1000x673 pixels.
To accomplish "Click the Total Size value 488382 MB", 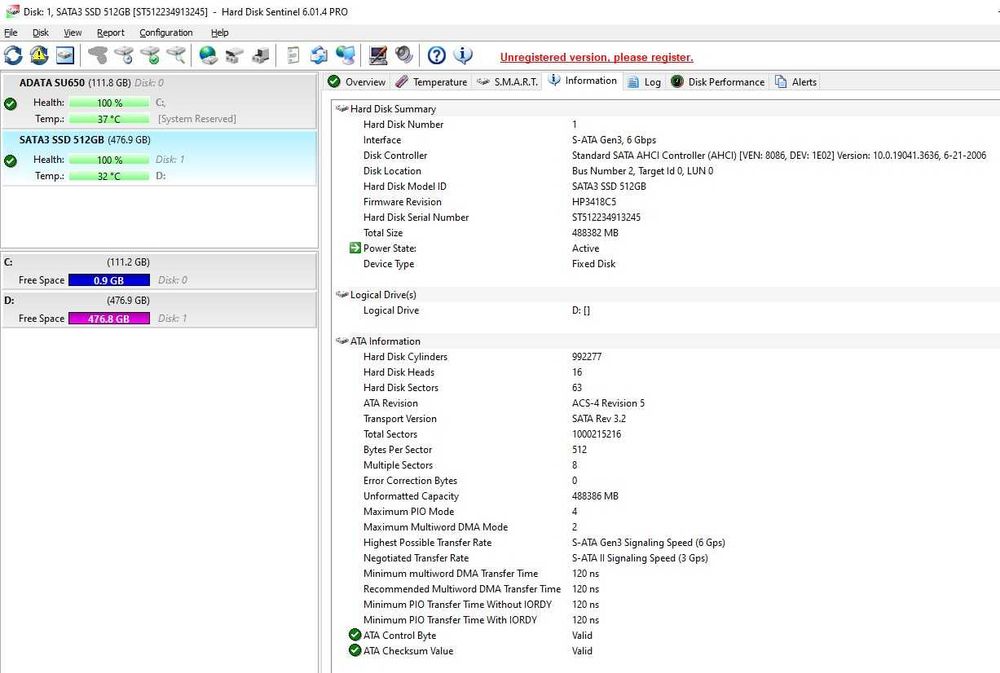I will pyautogui.click(x=595, y=233).
